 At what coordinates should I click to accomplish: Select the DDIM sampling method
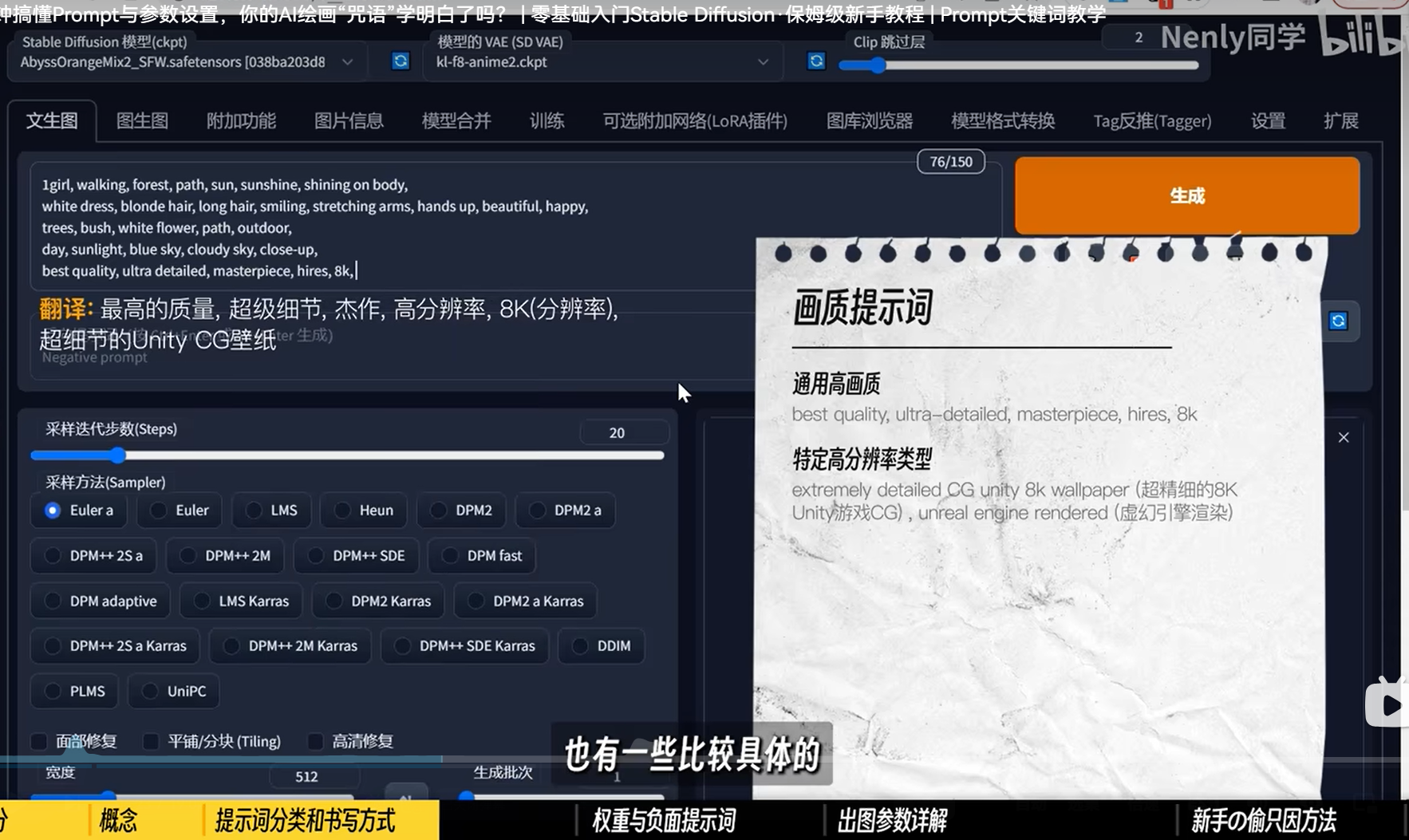pyautogui.click(x=580, y=646)
